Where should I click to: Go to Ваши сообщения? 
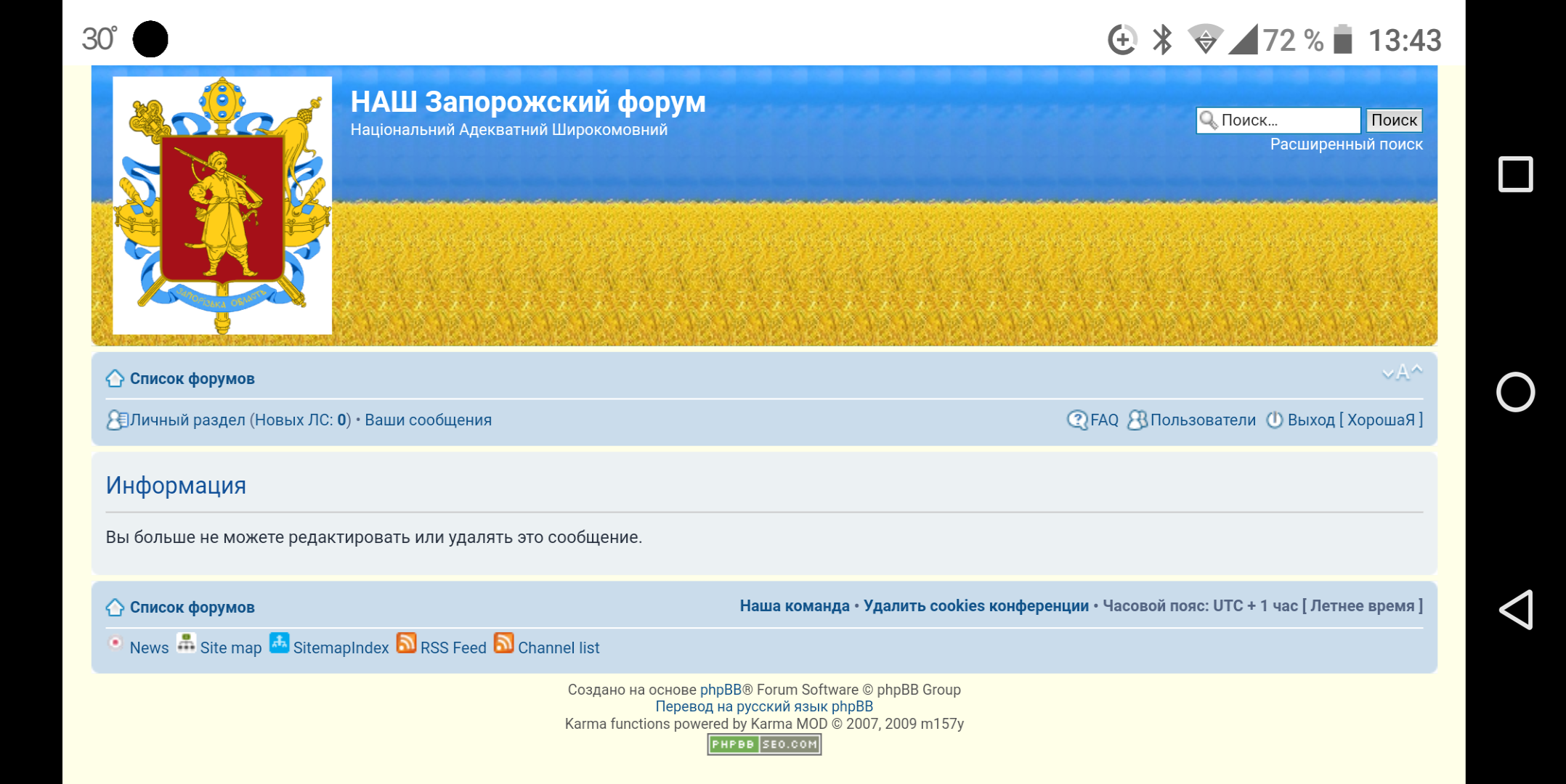coord(428,420)
